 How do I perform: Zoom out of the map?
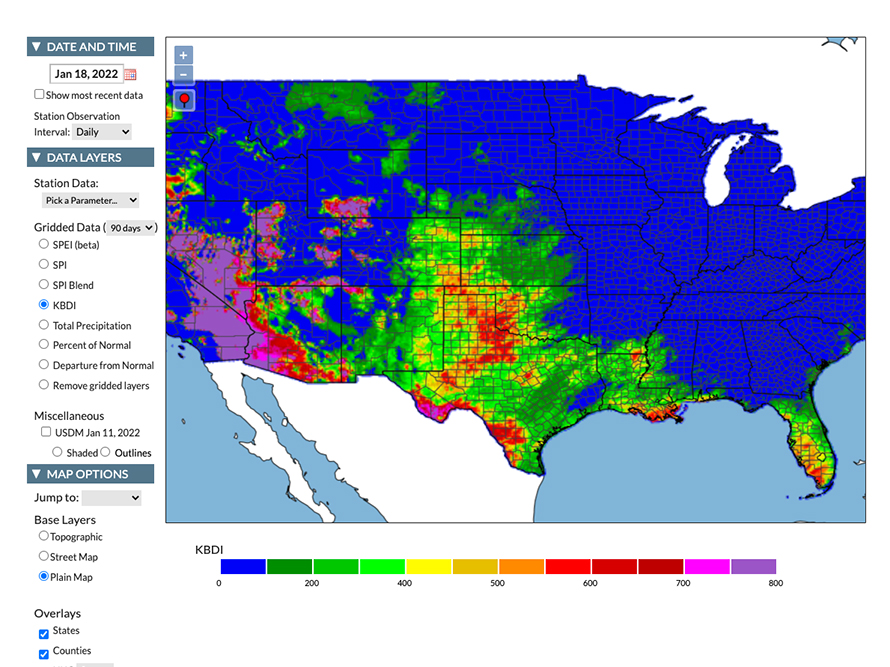[183, 74]
